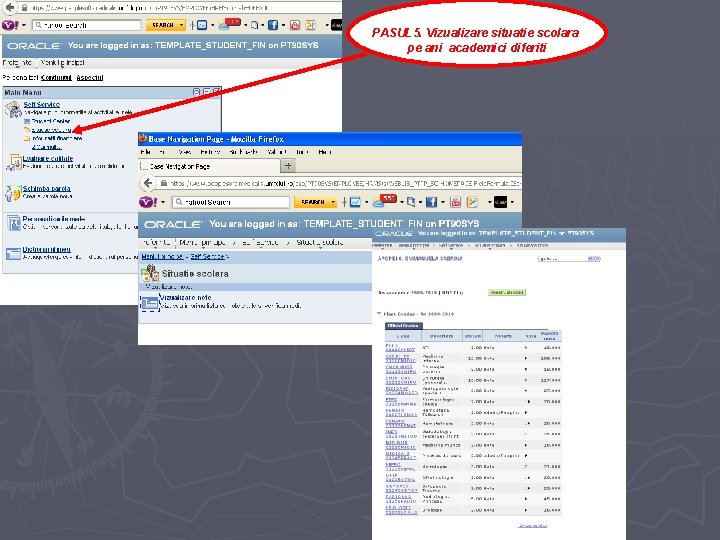The height and width of the screenshot is (540, 720).
Task: Open the mail icon dropdown in the Firefox window
Action: (x=366, y=202)
